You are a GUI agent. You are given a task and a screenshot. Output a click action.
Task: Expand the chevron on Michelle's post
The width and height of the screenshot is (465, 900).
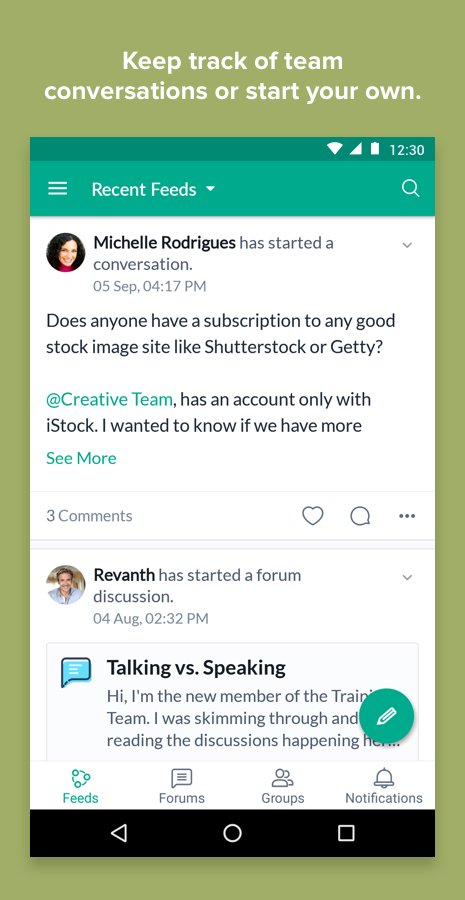[407, 245]
